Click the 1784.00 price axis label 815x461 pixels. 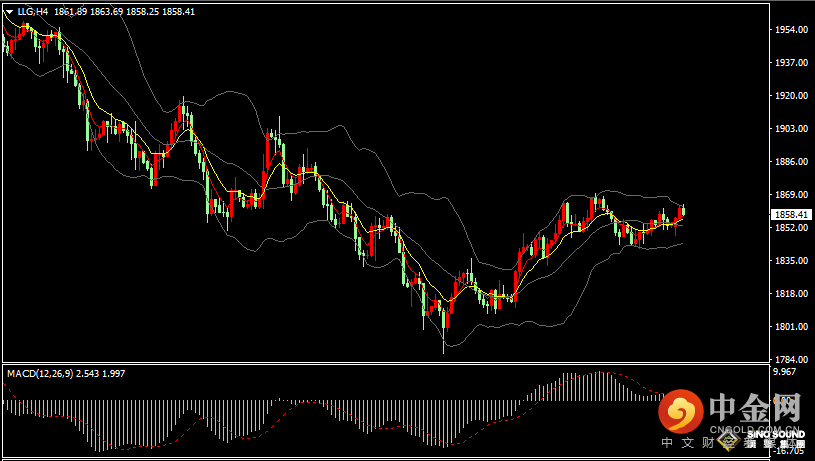[x=792, y=360]
